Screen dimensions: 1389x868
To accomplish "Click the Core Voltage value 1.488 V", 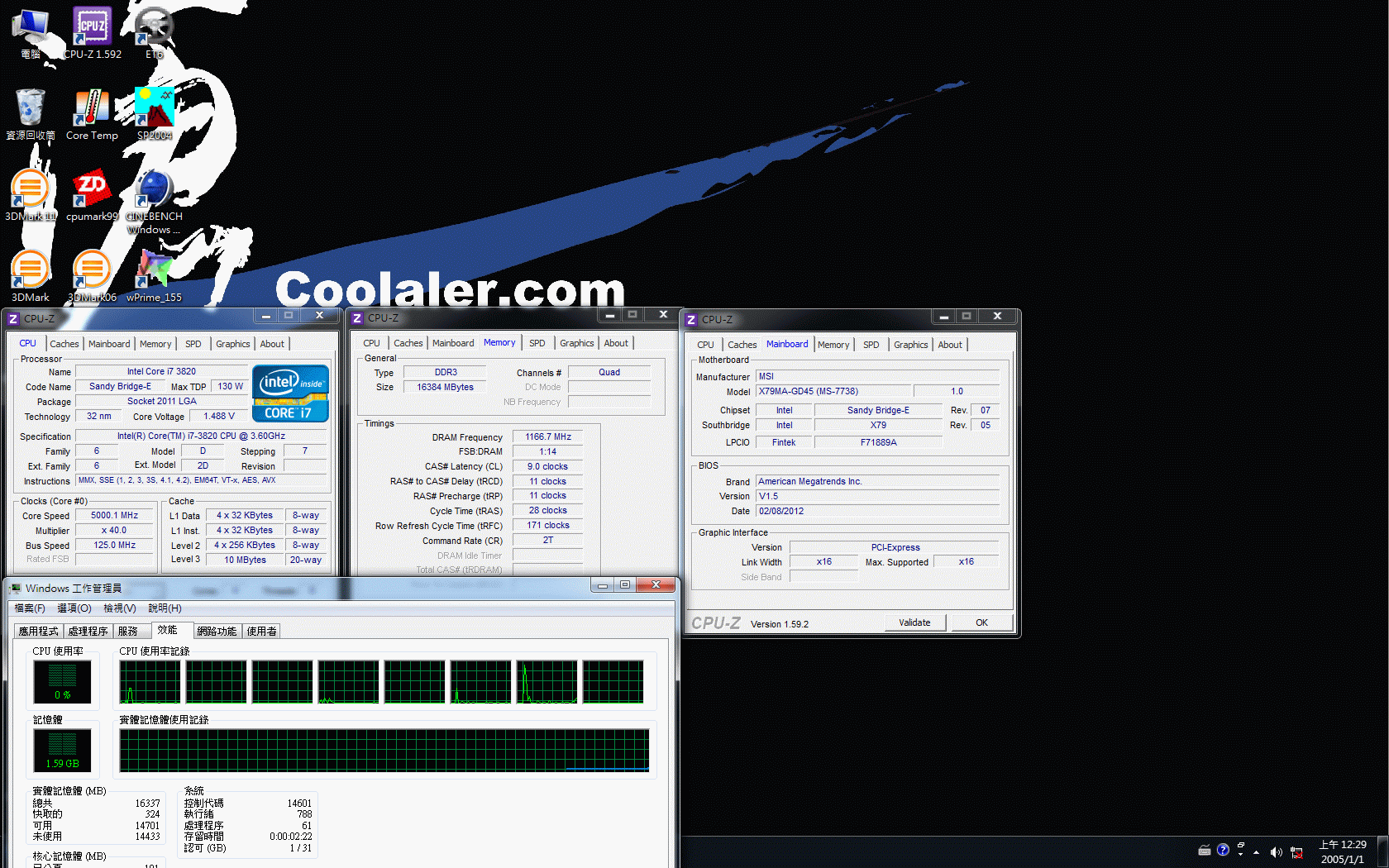I will click(219, 416).
